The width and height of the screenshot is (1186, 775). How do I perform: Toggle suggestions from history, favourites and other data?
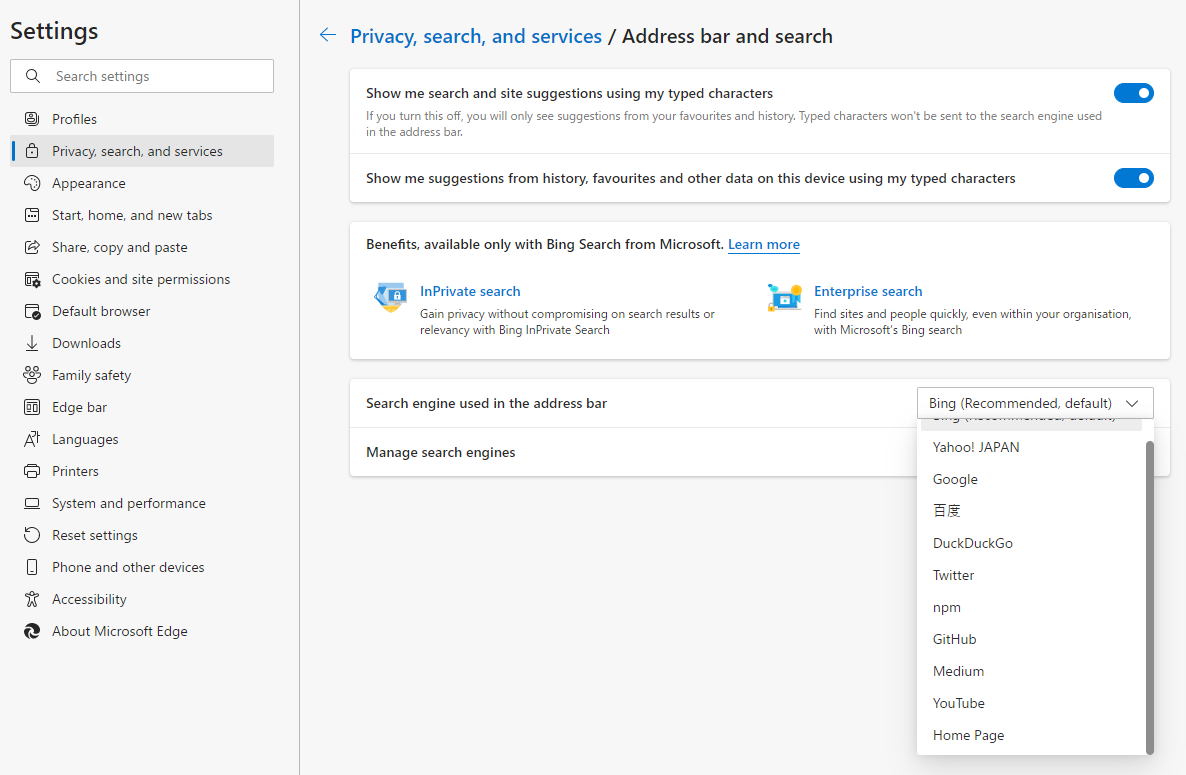1133,178
